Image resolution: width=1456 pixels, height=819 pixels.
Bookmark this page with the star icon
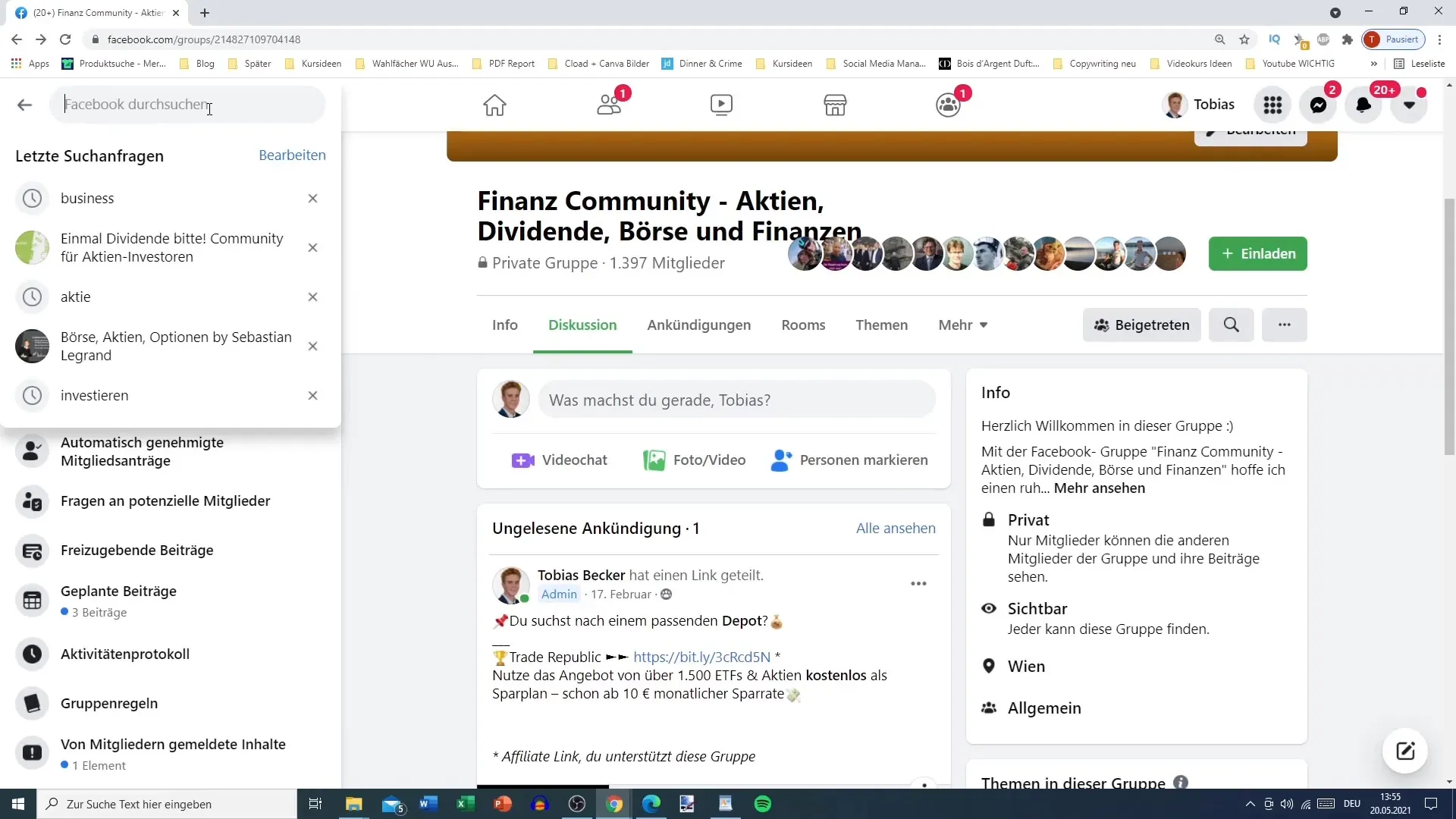(1244, 39)
